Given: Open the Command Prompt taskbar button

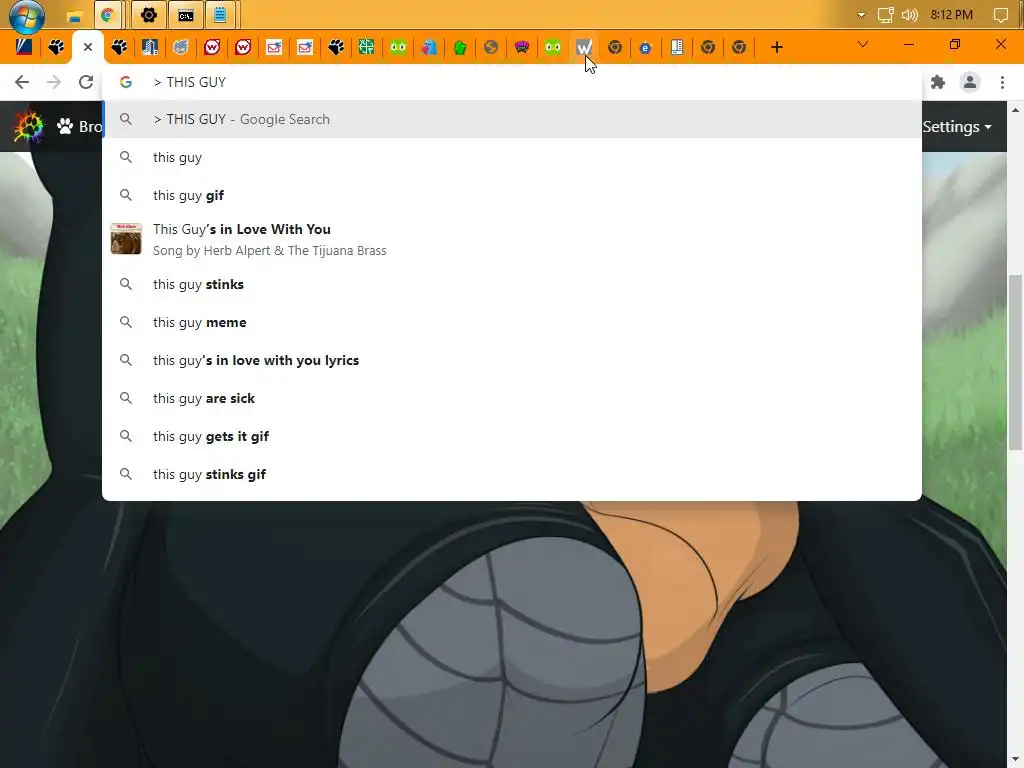Looking at the screenshot, I should 185,15.
